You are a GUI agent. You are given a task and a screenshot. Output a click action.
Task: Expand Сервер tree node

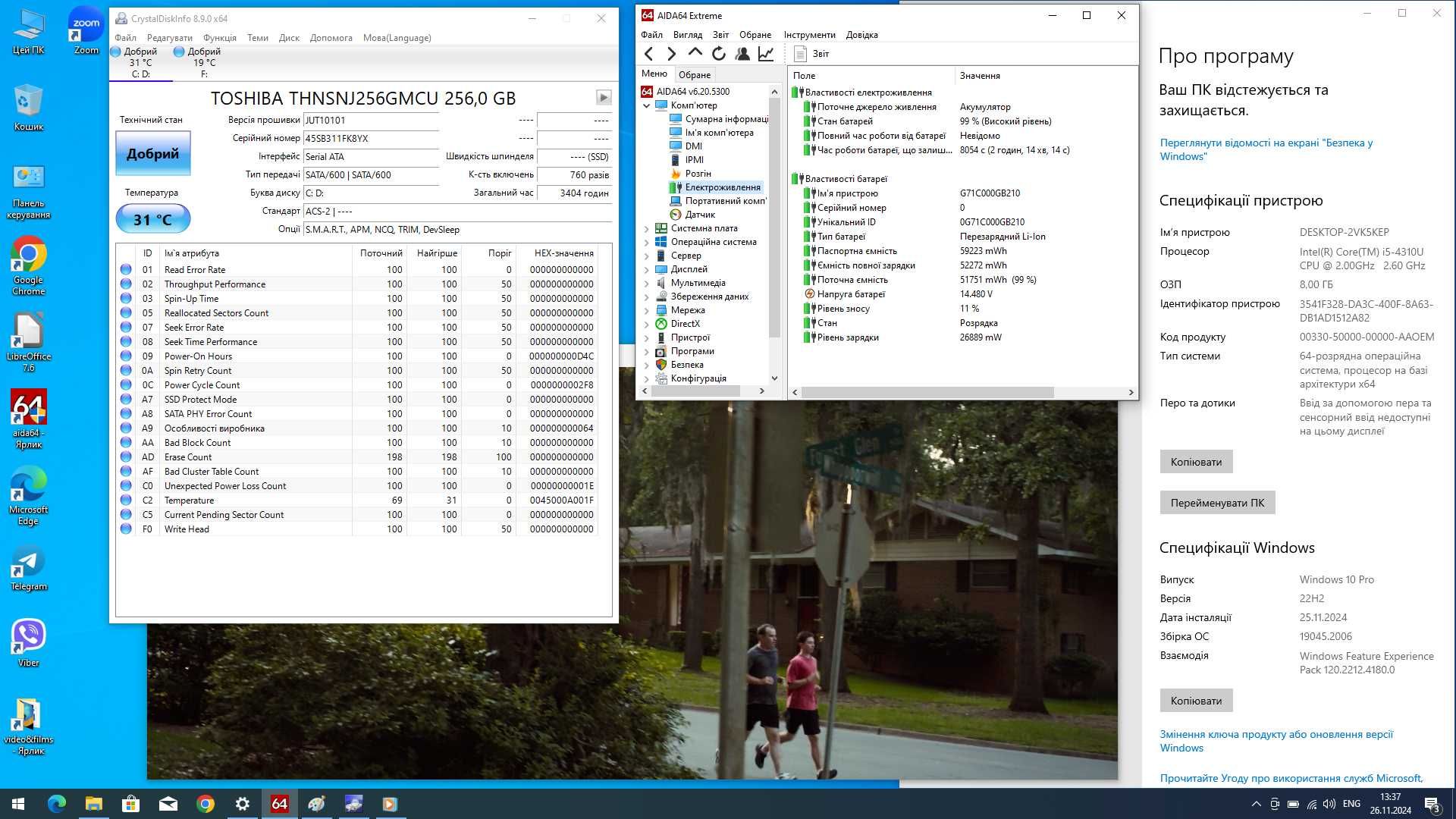[647, 256]
